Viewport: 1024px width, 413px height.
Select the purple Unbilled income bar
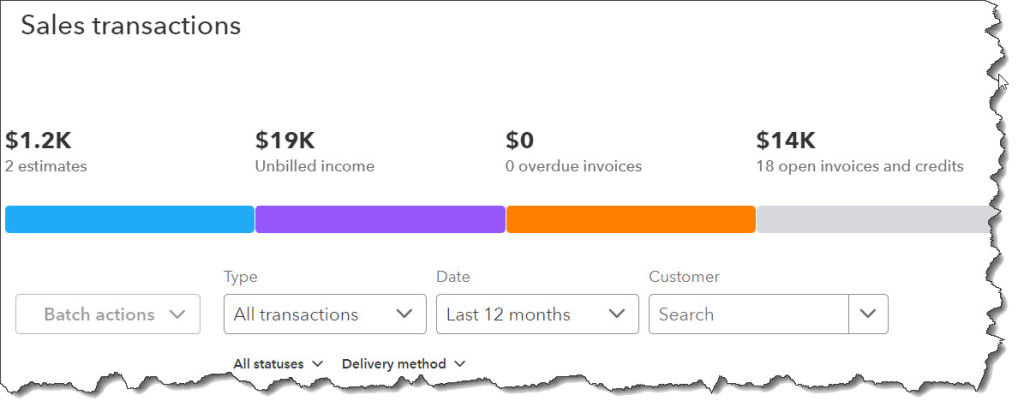[380, 220]
